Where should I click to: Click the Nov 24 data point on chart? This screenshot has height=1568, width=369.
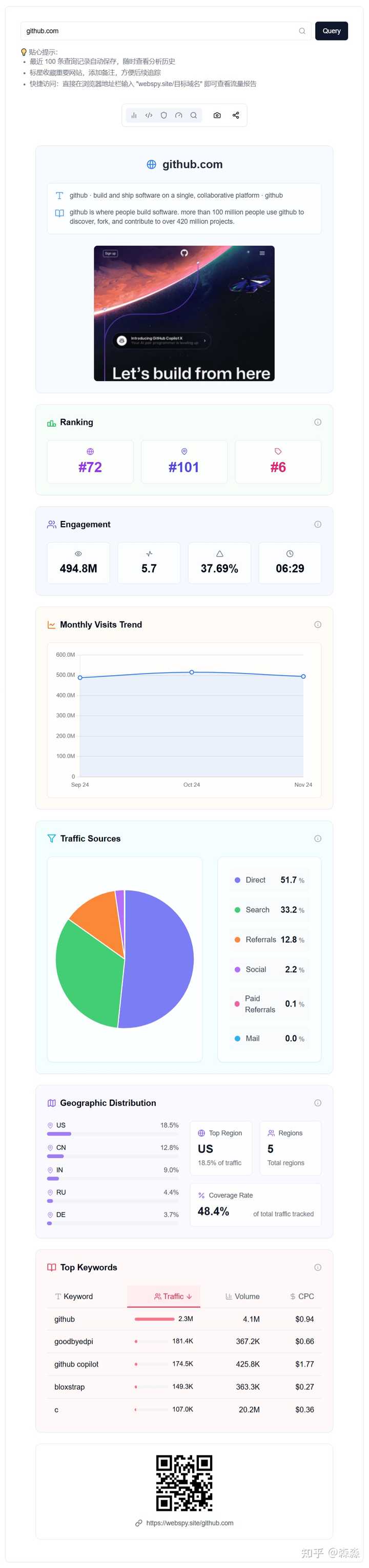(x=303, y=676)
